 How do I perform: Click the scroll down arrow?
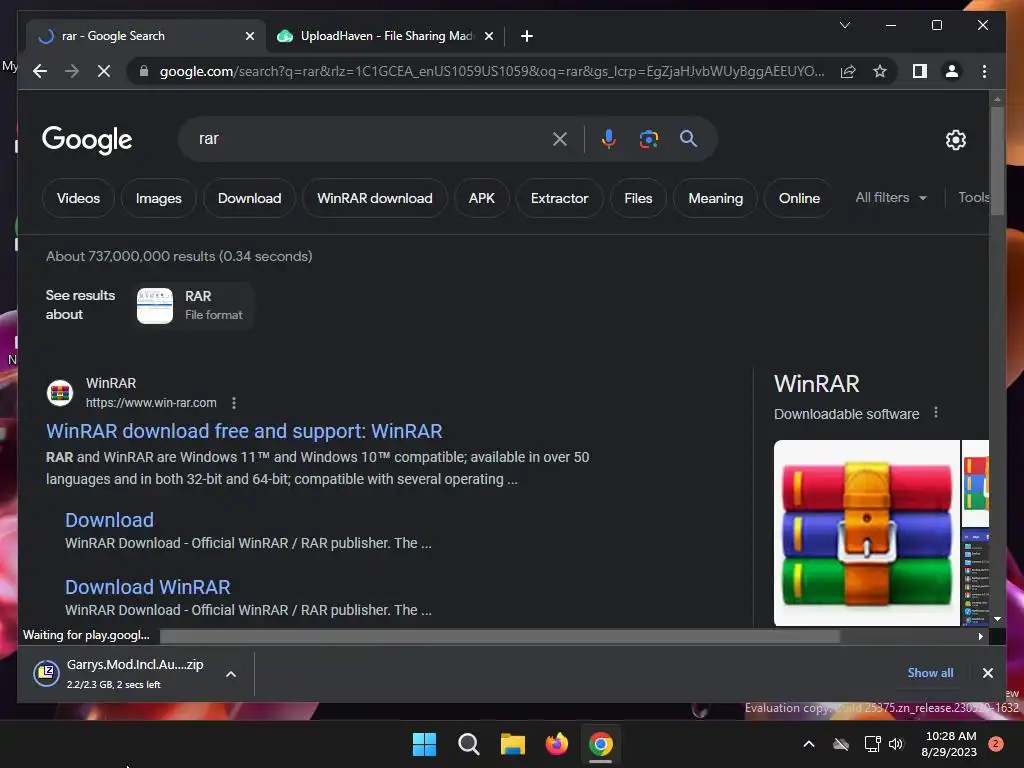[x=997, y=618]
